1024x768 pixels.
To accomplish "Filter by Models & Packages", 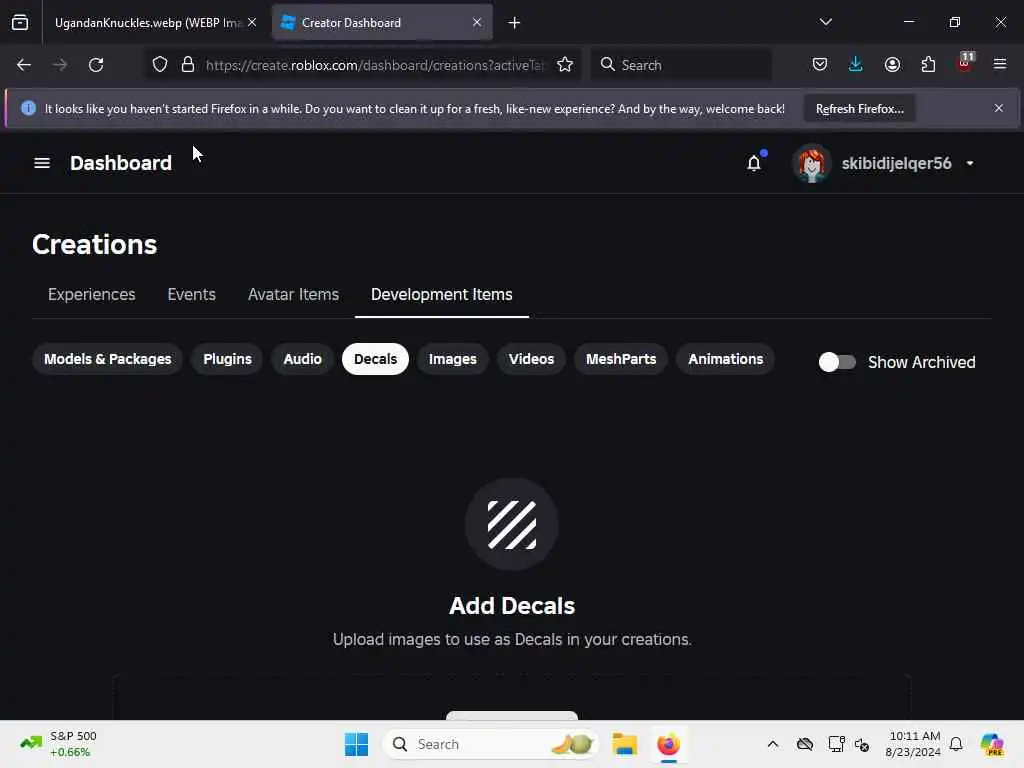I will (x=108, y=359).
